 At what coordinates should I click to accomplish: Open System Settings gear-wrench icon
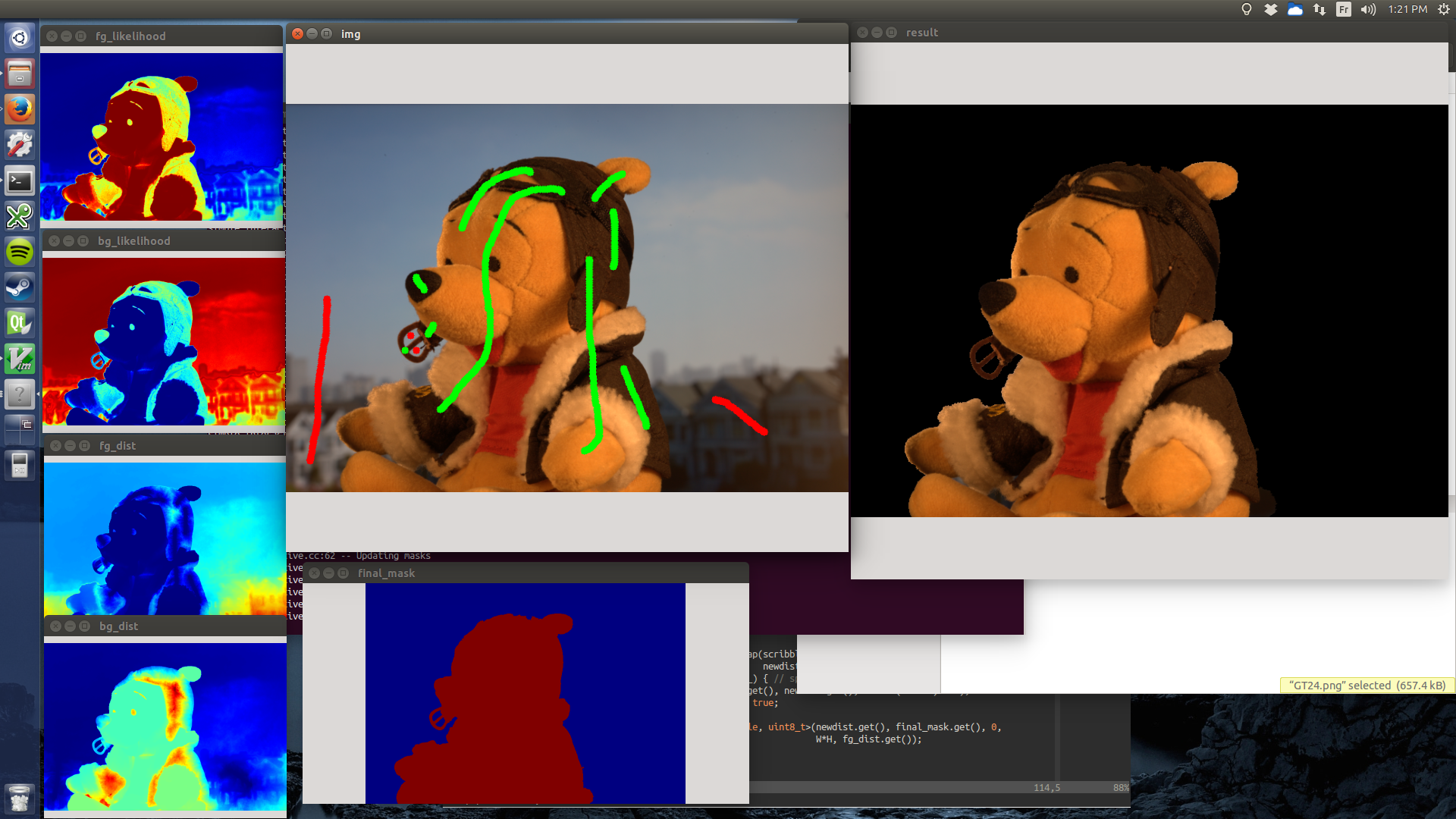20,144
